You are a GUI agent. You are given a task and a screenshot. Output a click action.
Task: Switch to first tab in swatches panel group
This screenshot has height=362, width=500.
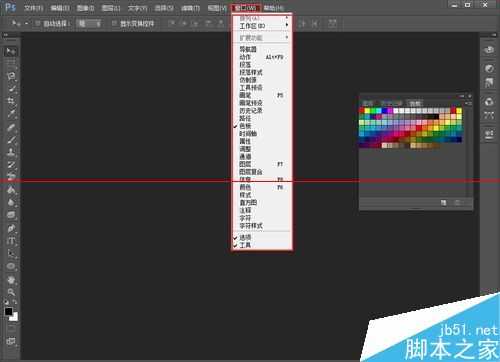click(368, 103)
